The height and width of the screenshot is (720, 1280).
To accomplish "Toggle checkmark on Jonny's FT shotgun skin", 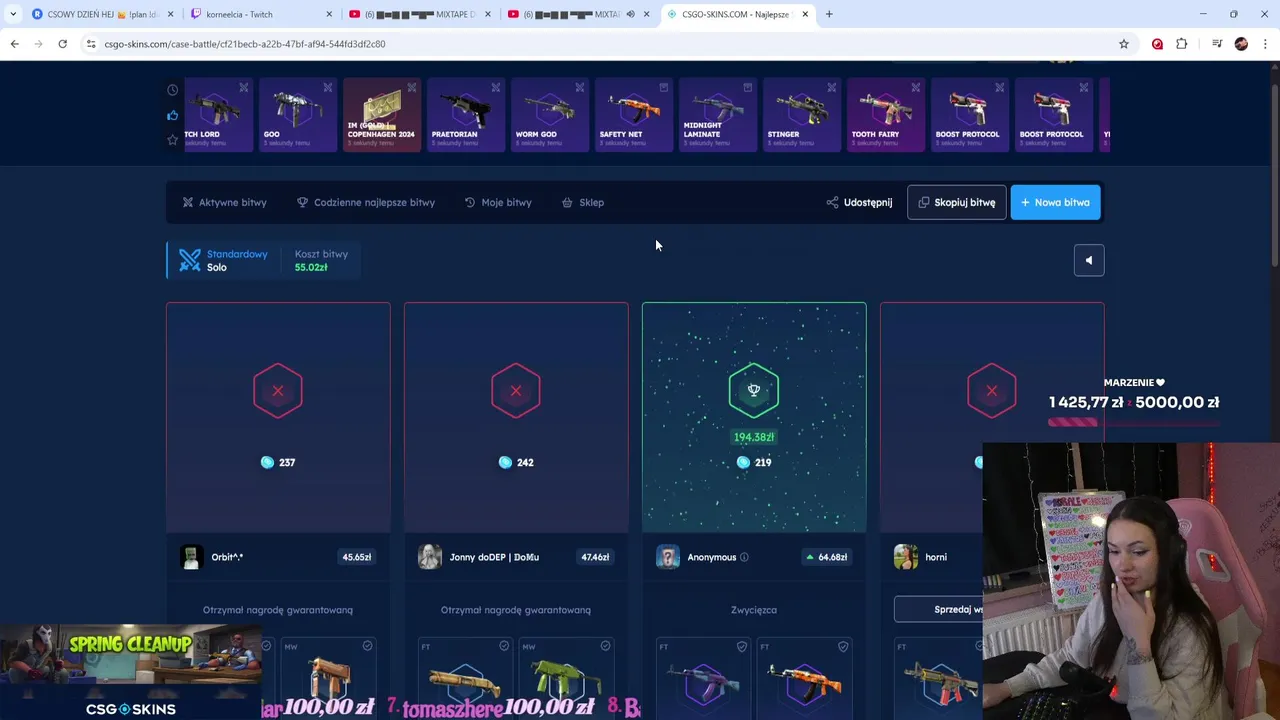I will [504, 646].
